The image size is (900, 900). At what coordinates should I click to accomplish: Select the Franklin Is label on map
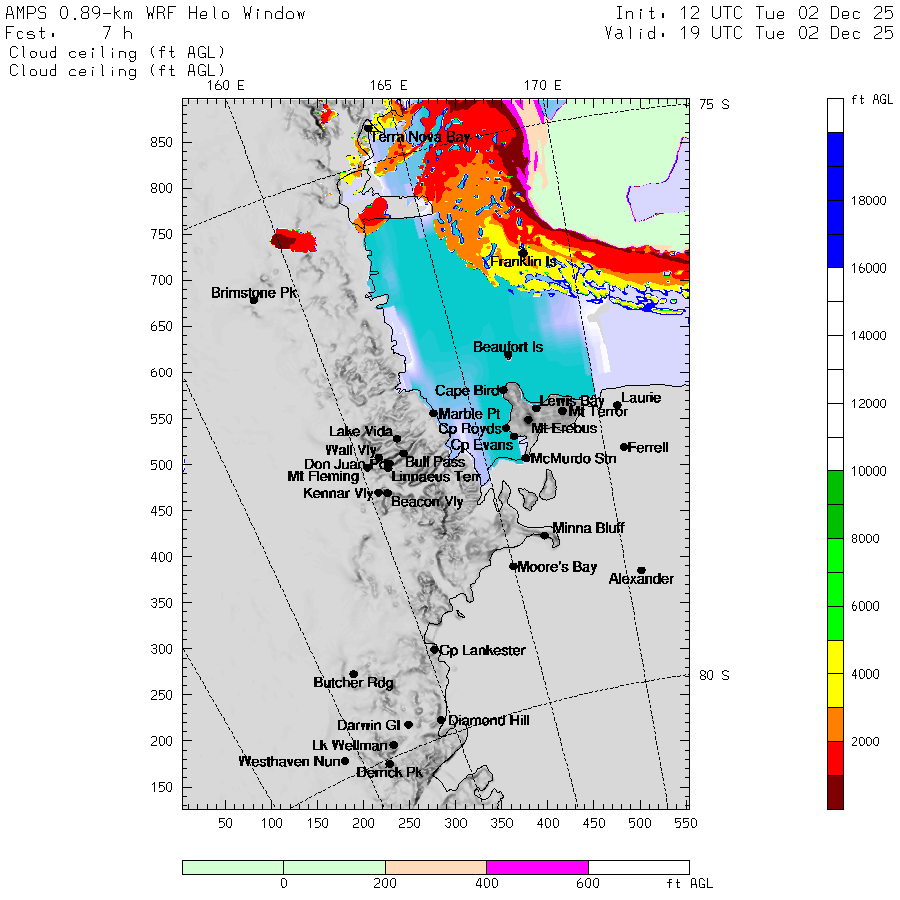[523, 262]
